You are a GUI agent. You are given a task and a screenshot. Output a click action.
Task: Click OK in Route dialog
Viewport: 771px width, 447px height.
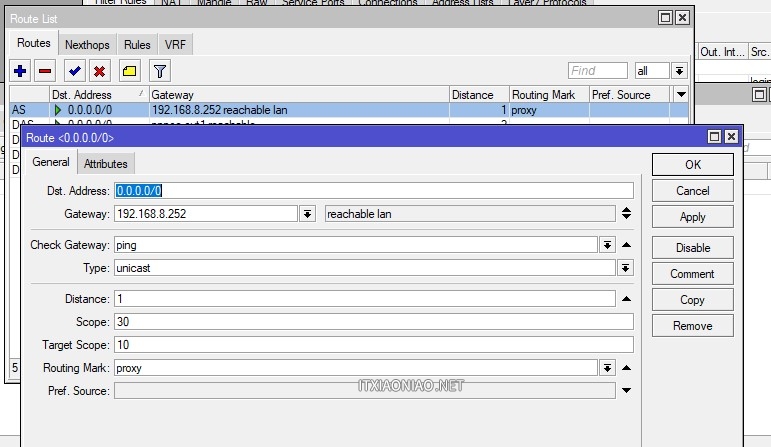pos(693,165)
